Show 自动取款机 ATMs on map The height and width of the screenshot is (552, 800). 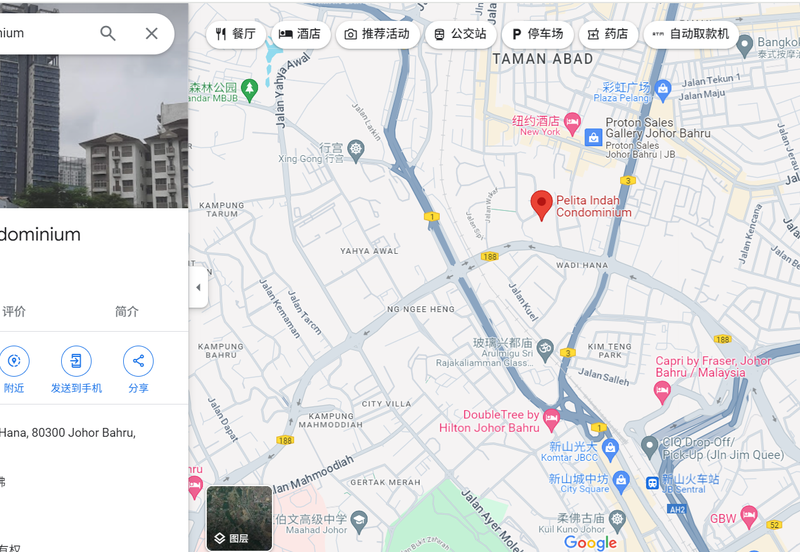point(690,34)
